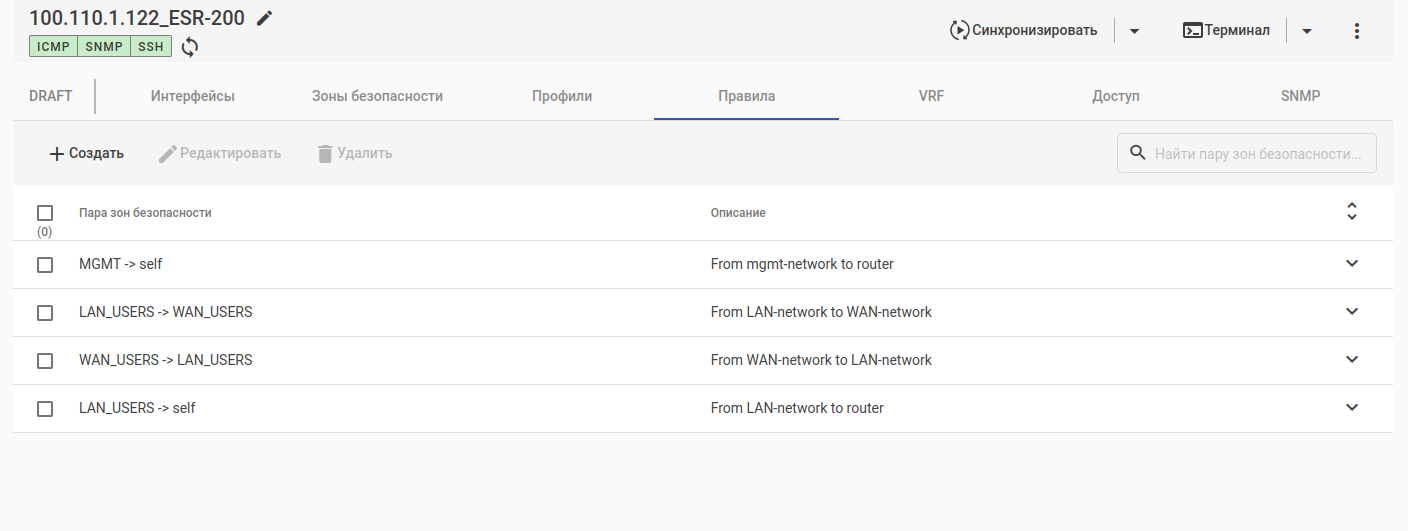Open the Зоны безопасности tab
1408x531 pixels.
tap(377, 97)
